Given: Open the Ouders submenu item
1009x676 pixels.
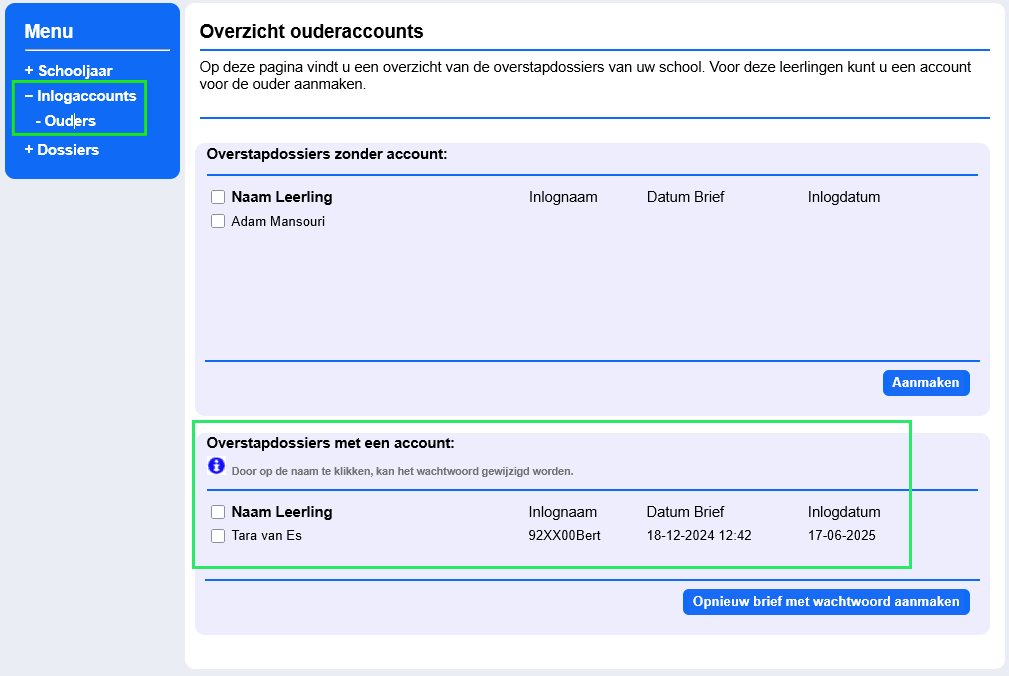Looking at the screenshot, I should tap(69, 121).
